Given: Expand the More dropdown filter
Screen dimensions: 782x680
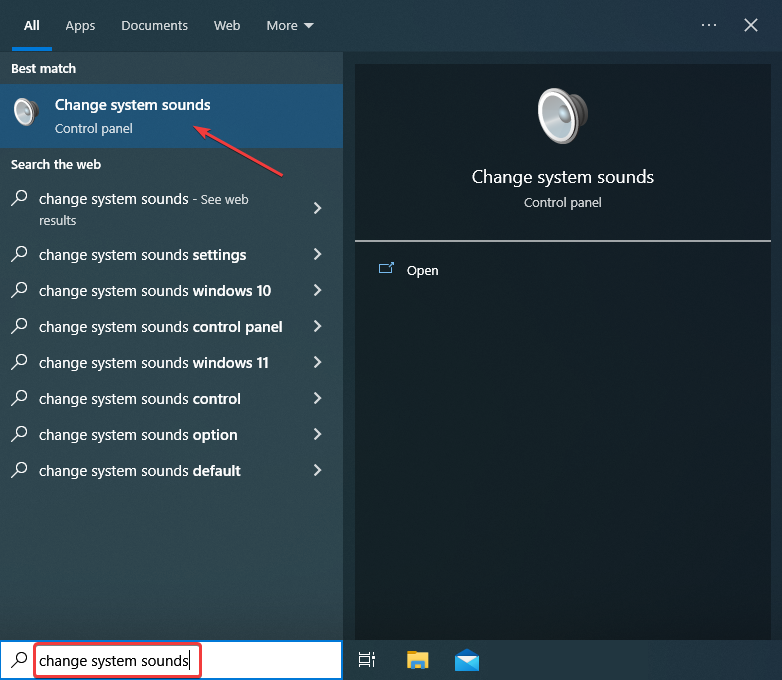Looking at the screenshot, I should pyautogui.click(x=290, y=25).
